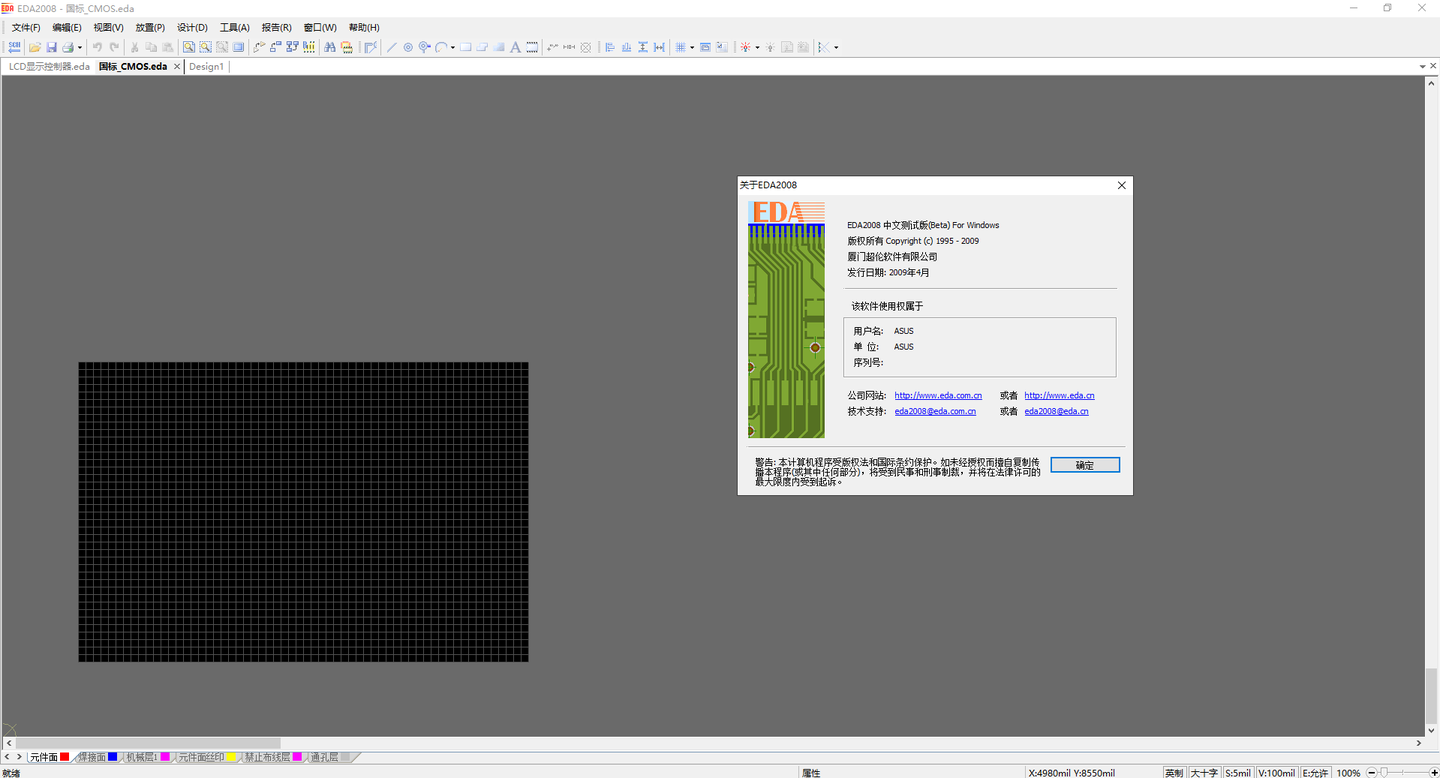This screenshot has width=1440, height=778.
Task: Expand the print options dropdown arrow
Action: click(x=80, y=47)
